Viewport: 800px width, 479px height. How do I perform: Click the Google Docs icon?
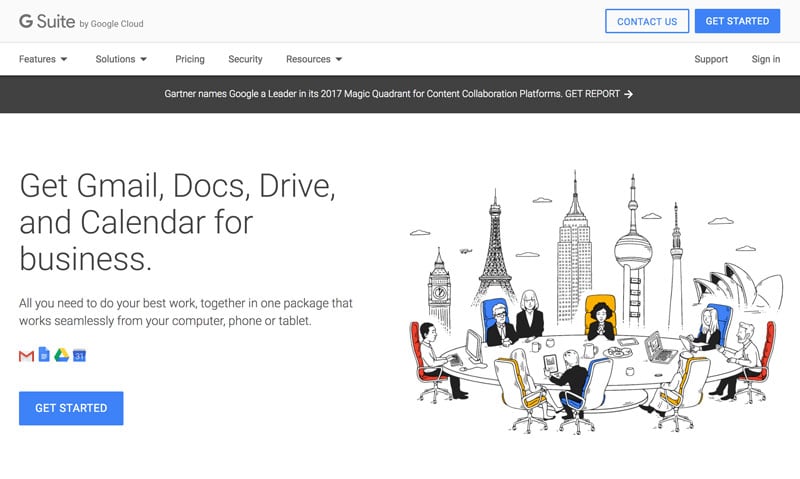tap(44, 354)
